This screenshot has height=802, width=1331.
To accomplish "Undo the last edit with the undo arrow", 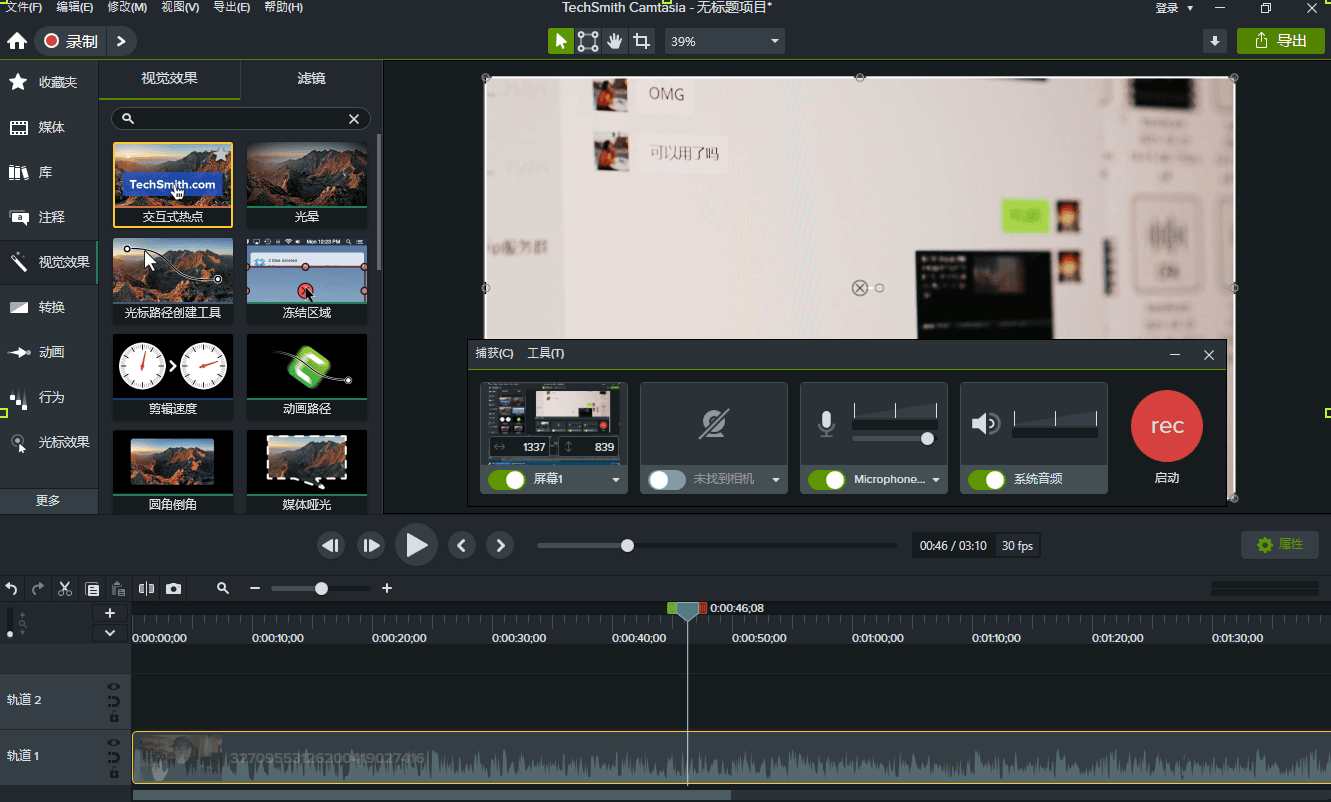I will point(11,588).
